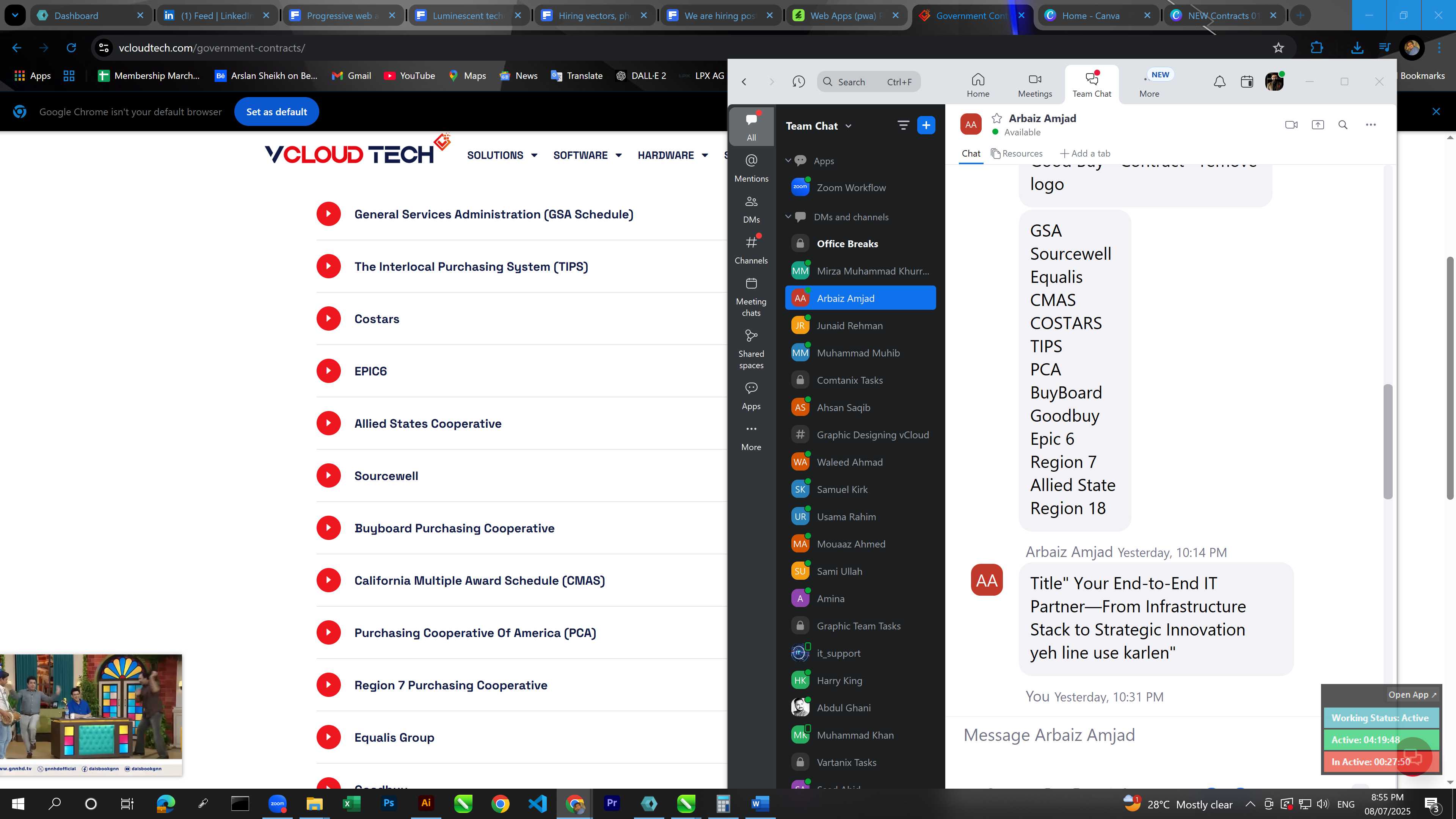
Task: Click the sidebar More ellipsis
Action: click(751, 438)
